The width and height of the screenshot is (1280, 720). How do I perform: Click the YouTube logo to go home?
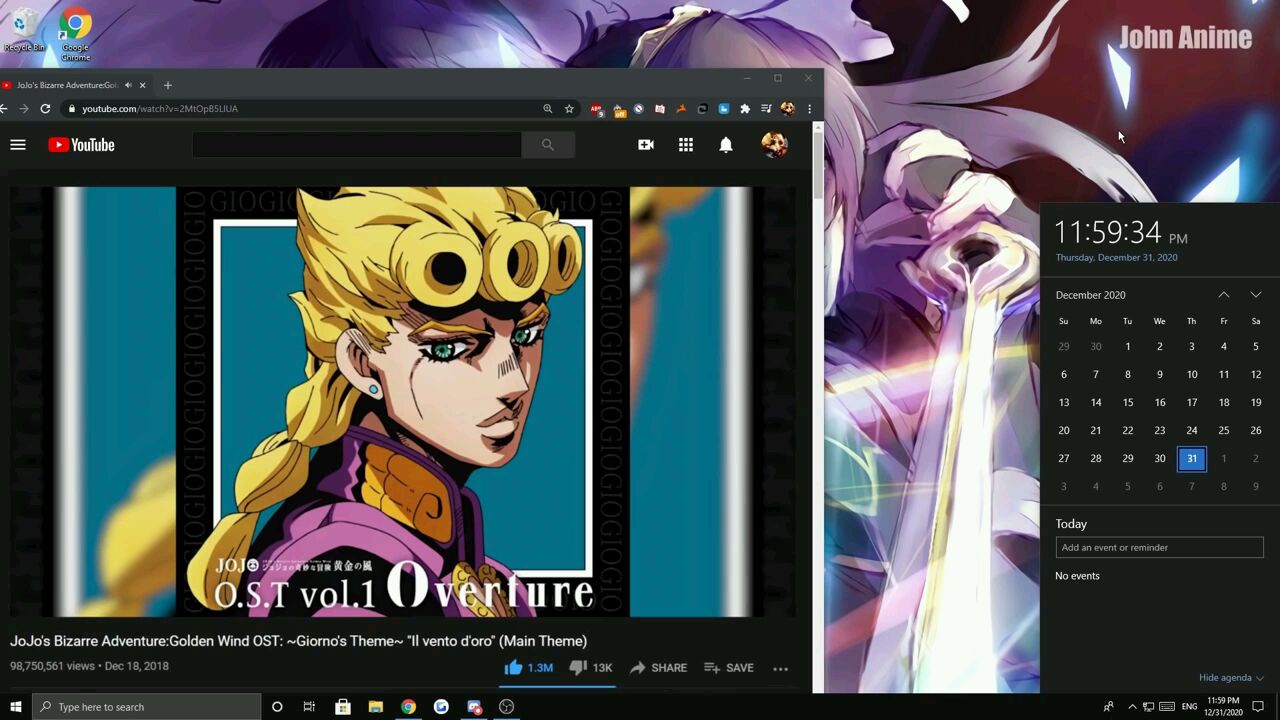point(81,145)
